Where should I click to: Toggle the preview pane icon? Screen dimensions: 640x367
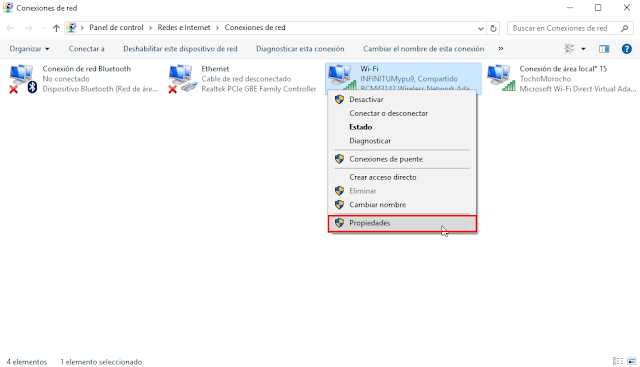[604, 49]
